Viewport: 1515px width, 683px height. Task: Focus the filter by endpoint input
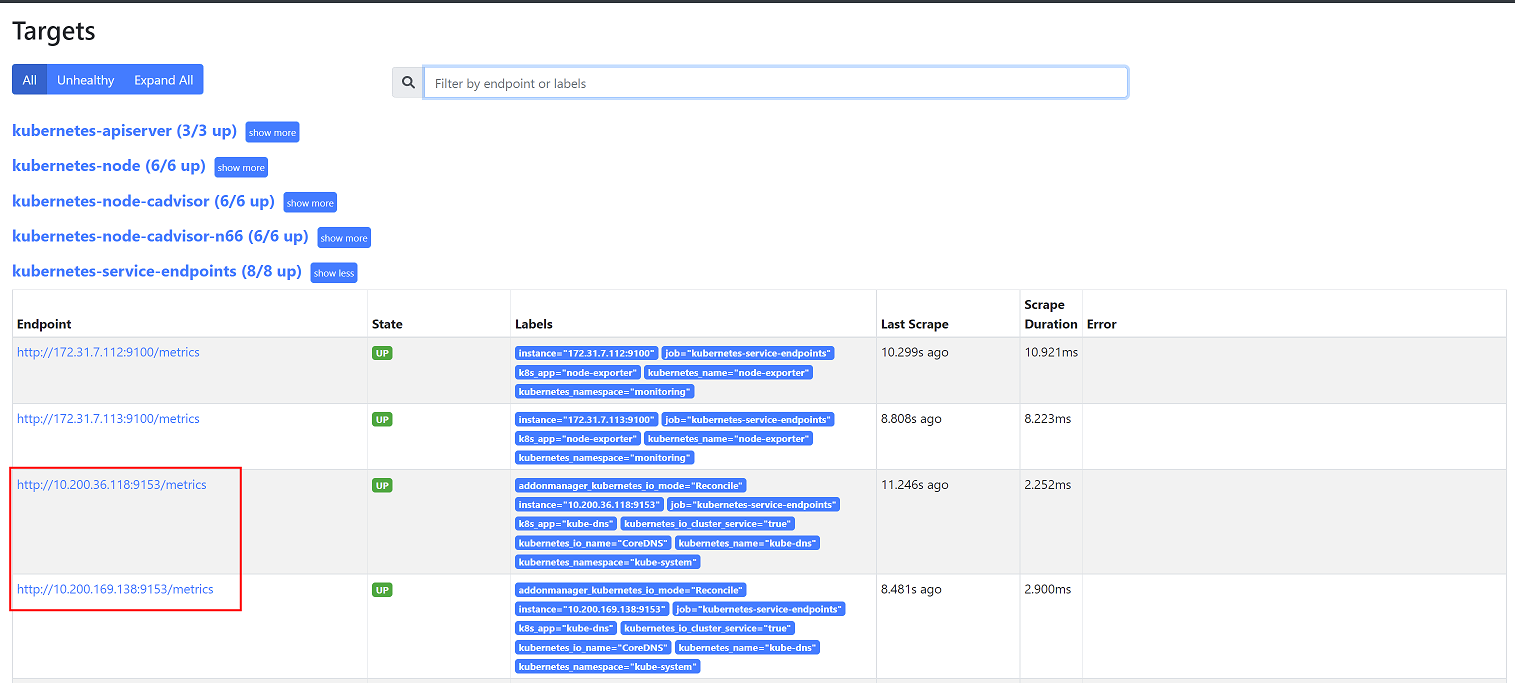pyautogui.click(x=775, y=83)
